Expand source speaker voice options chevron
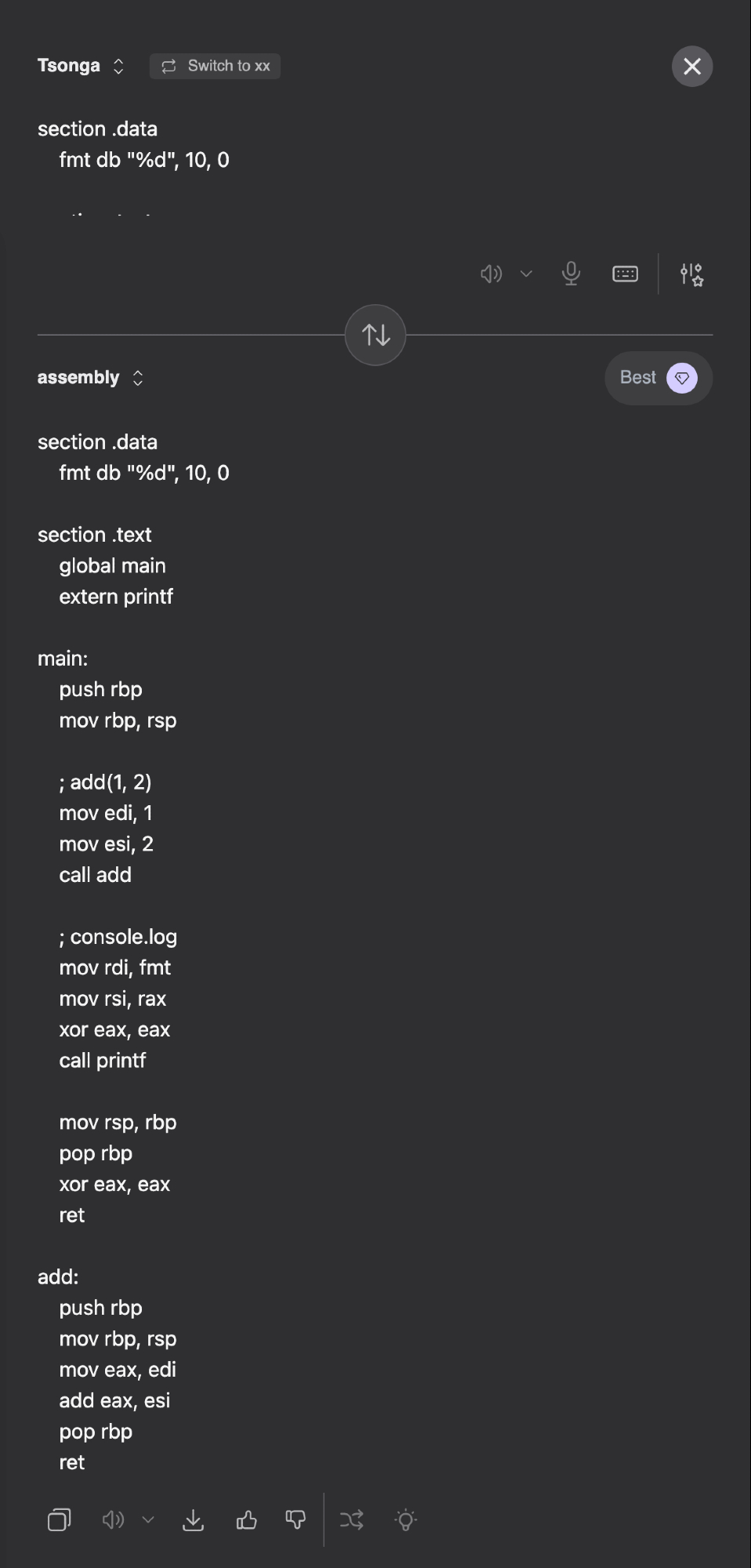This screenshot has height=1568, width=751. [x=526, y=274]
